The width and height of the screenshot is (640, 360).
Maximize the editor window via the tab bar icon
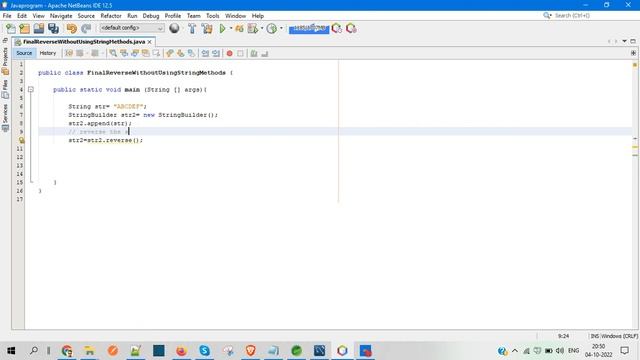tap(633, 41)
